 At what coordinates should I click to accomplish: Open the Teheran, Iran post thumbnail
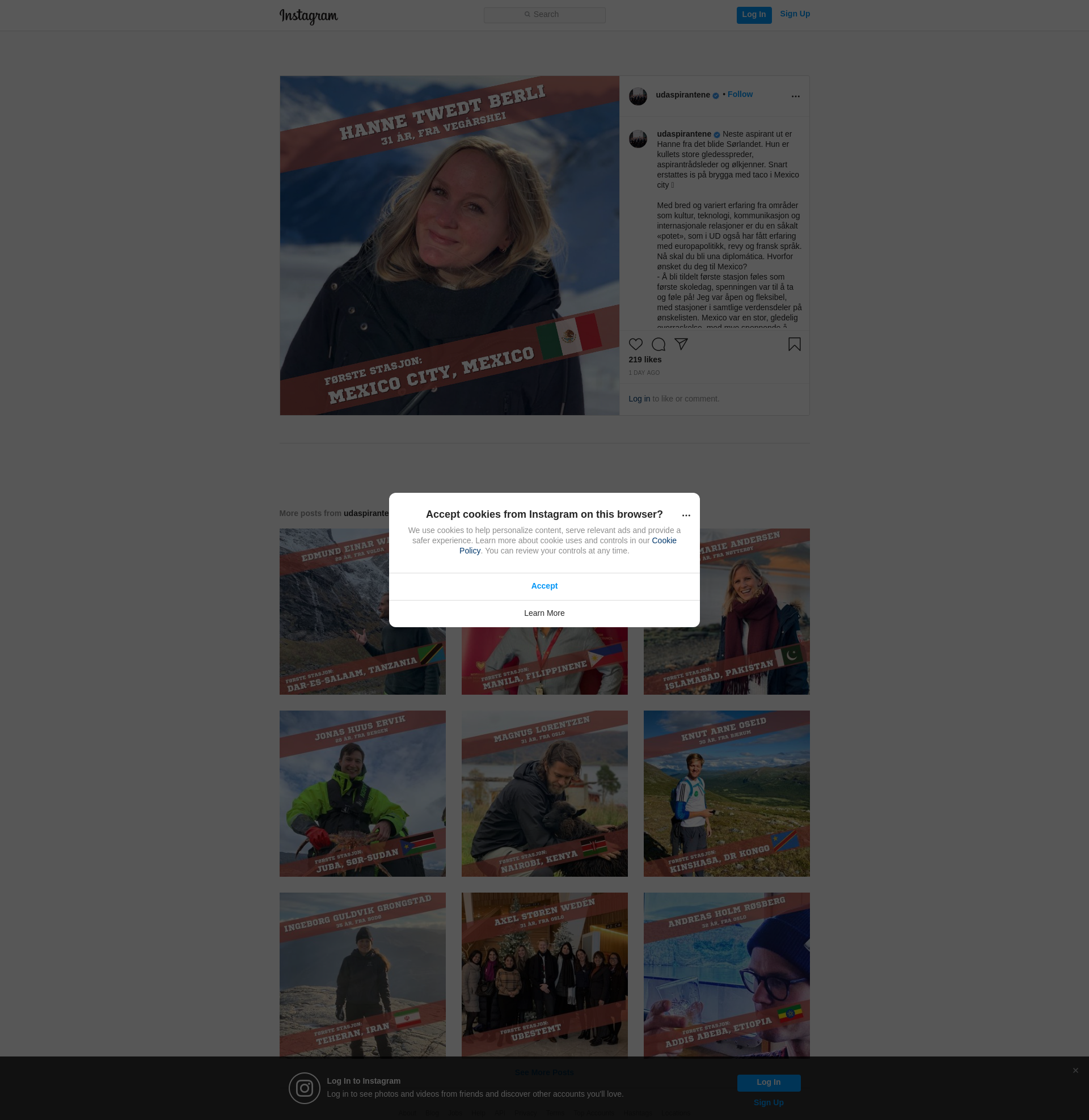362,974
